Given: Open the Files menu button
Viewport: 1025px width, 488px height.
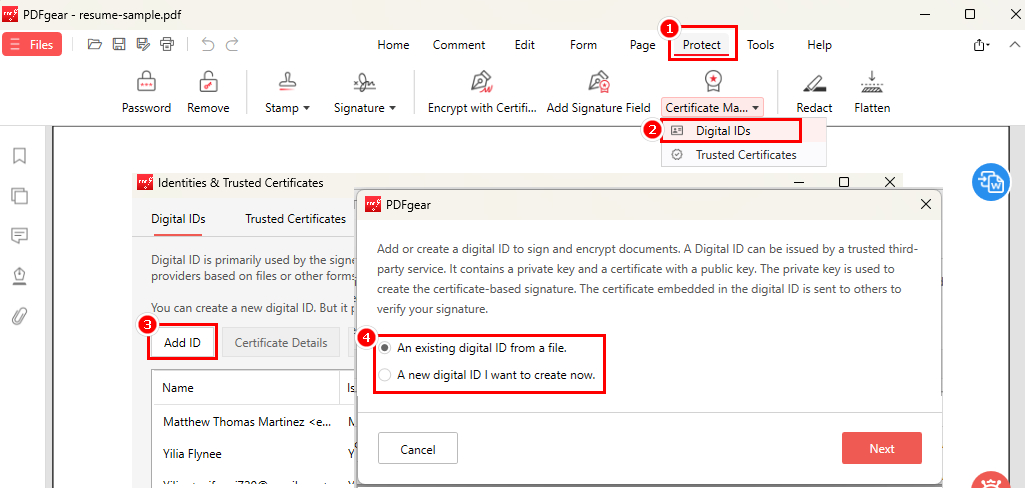Looking at the screenshot, I should 32,44.
